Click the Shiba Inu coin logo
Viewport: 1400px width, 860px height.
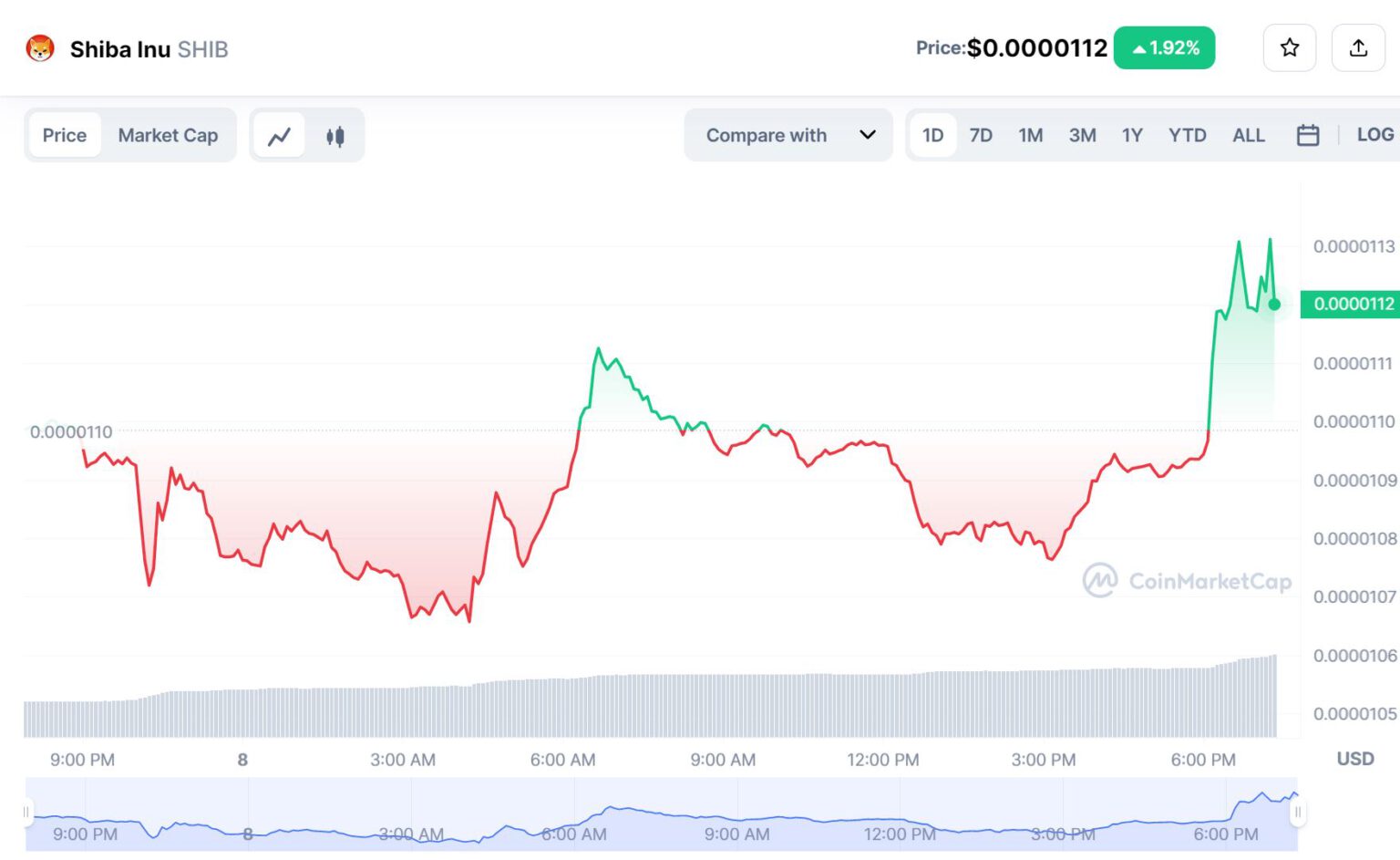(40, 48)
